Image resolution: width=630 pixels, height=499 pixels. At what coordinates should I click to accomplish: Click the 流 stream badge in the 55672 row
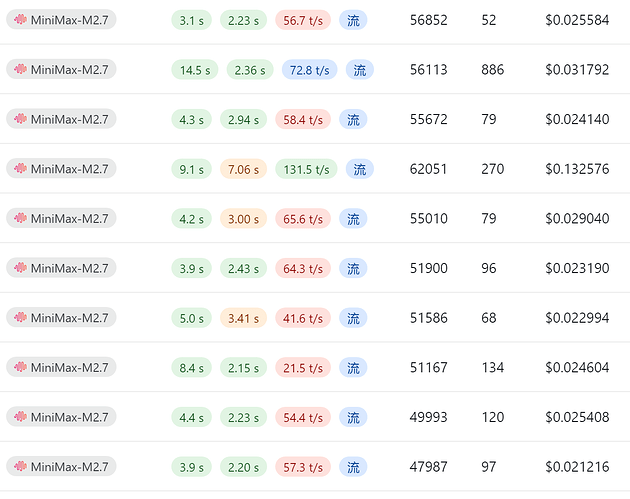point(353,119)
